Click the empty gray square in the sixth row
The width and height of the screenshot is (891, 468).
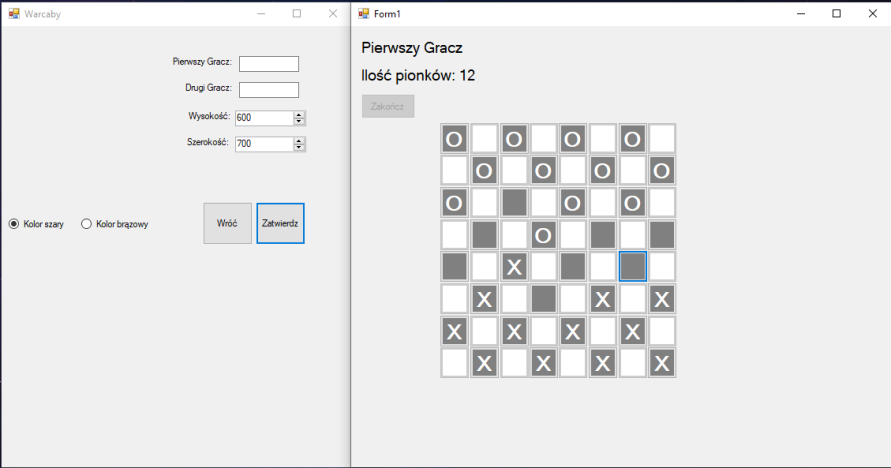[x=543, y=298]
